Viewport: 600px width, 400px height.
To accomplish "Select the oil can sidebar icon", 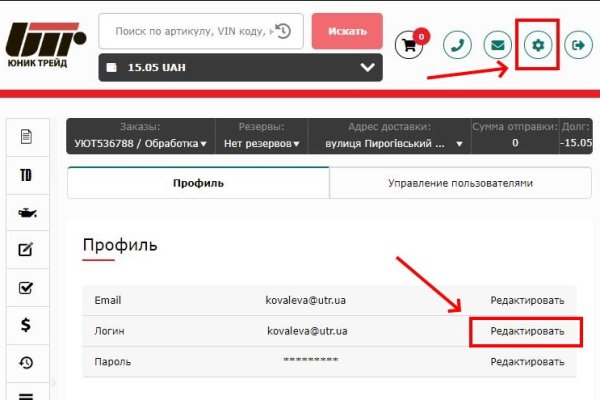I will 27,212.
